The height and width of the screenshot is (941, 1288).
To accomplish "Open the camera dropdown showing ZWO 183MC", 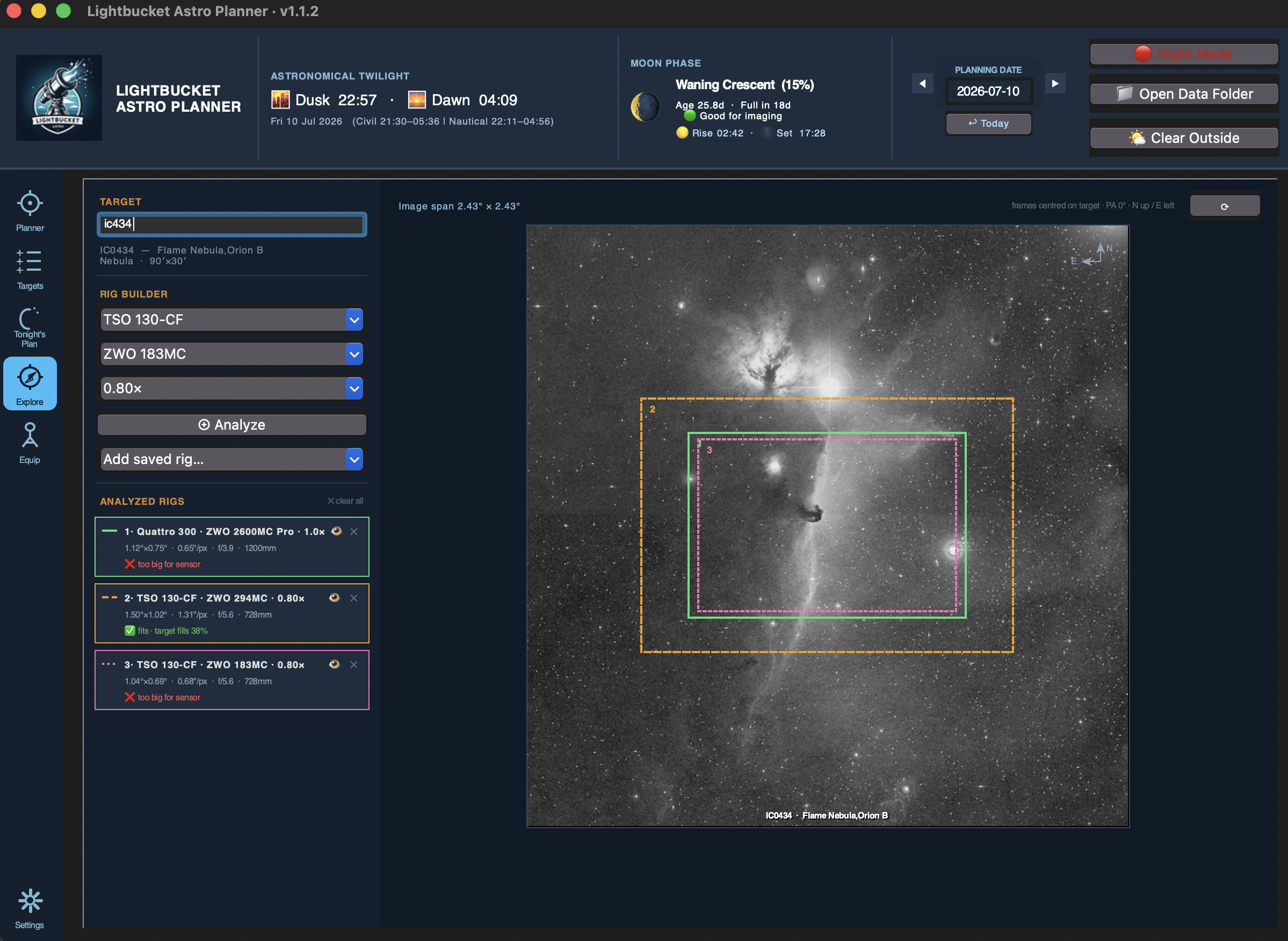I will tap(232, 354).
